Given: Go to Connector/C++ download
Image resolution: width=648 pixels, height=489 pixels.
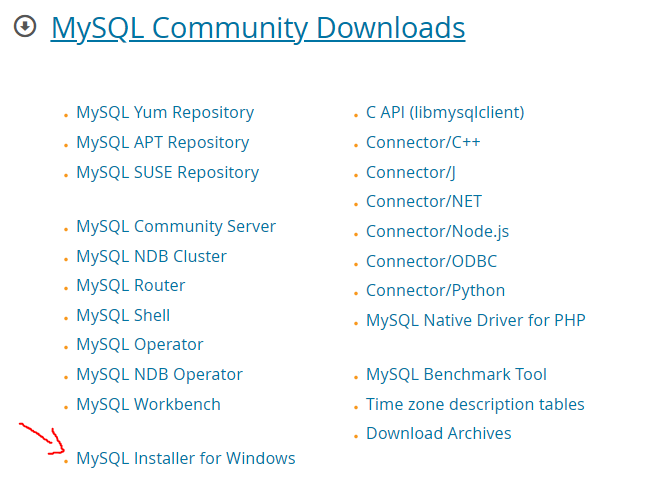Looking at the screenshot, I should point(423,143).
